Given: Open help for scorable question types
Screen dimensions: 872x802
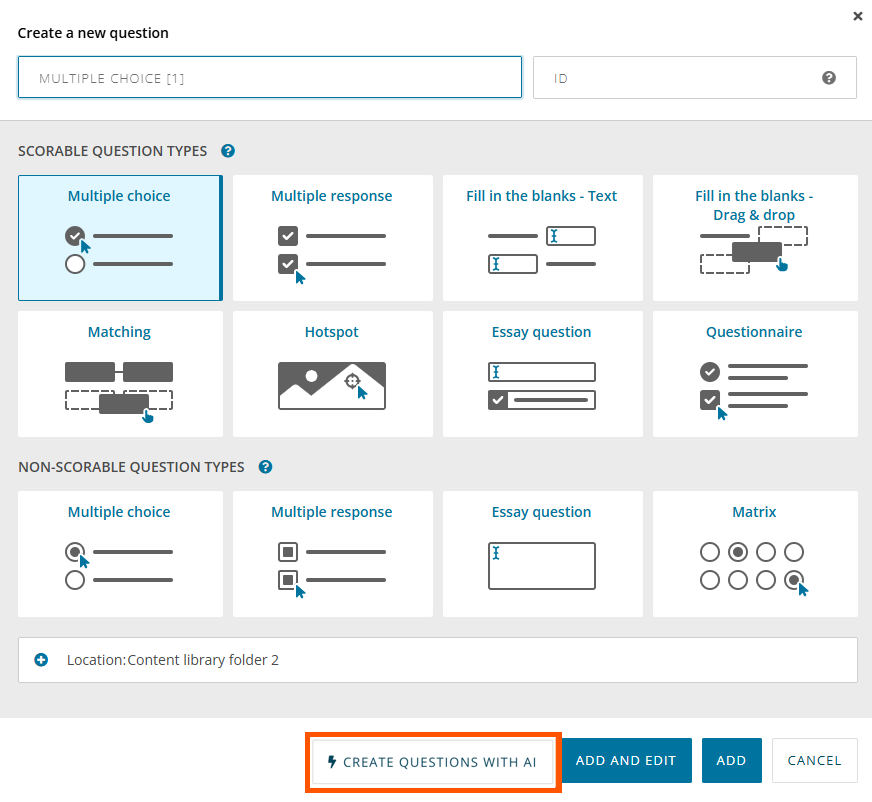Looking at the screenshot, I should coord(228,151).
